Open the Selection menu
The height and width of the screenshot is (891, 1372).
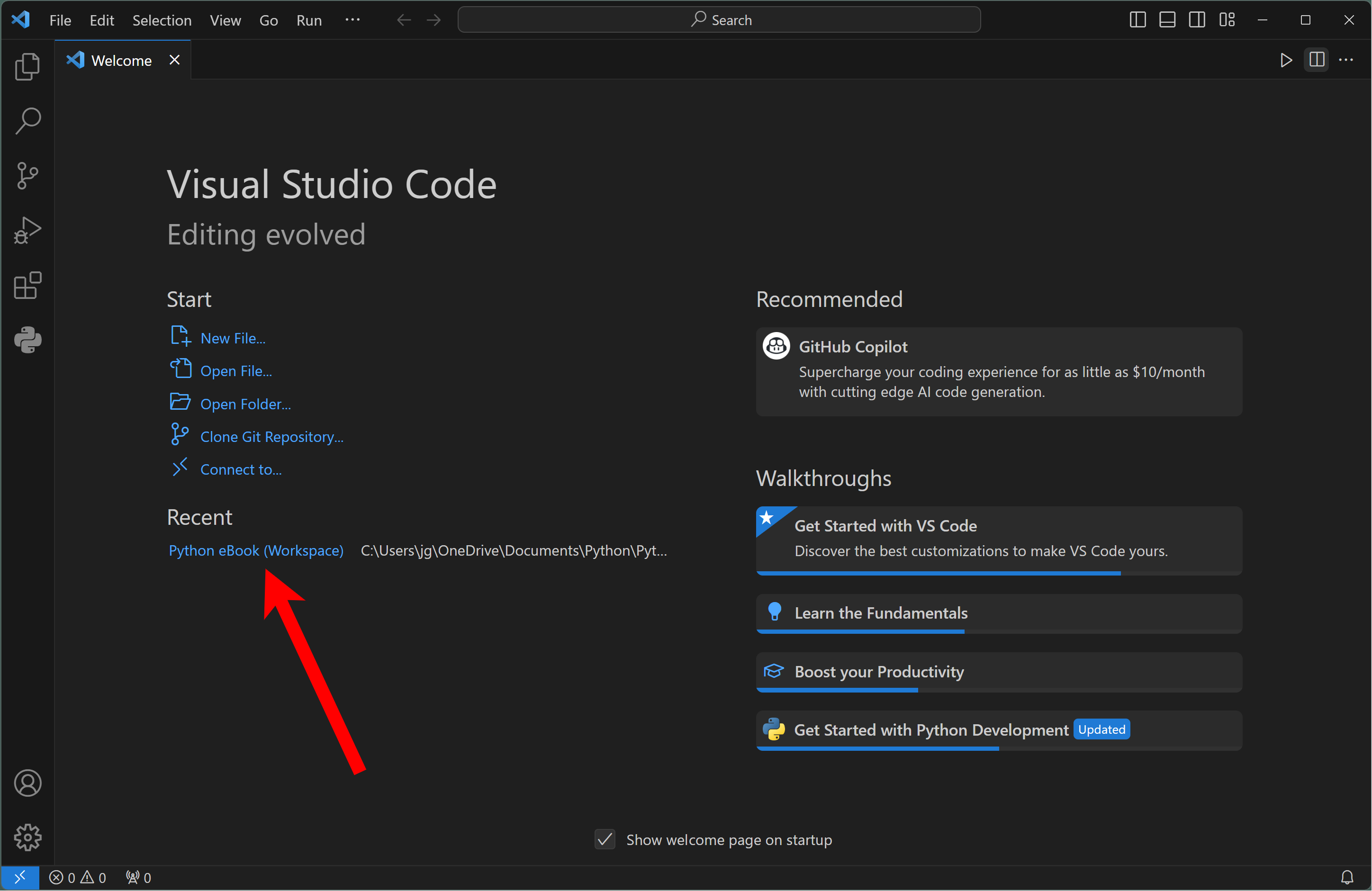[x=162, y=20]
